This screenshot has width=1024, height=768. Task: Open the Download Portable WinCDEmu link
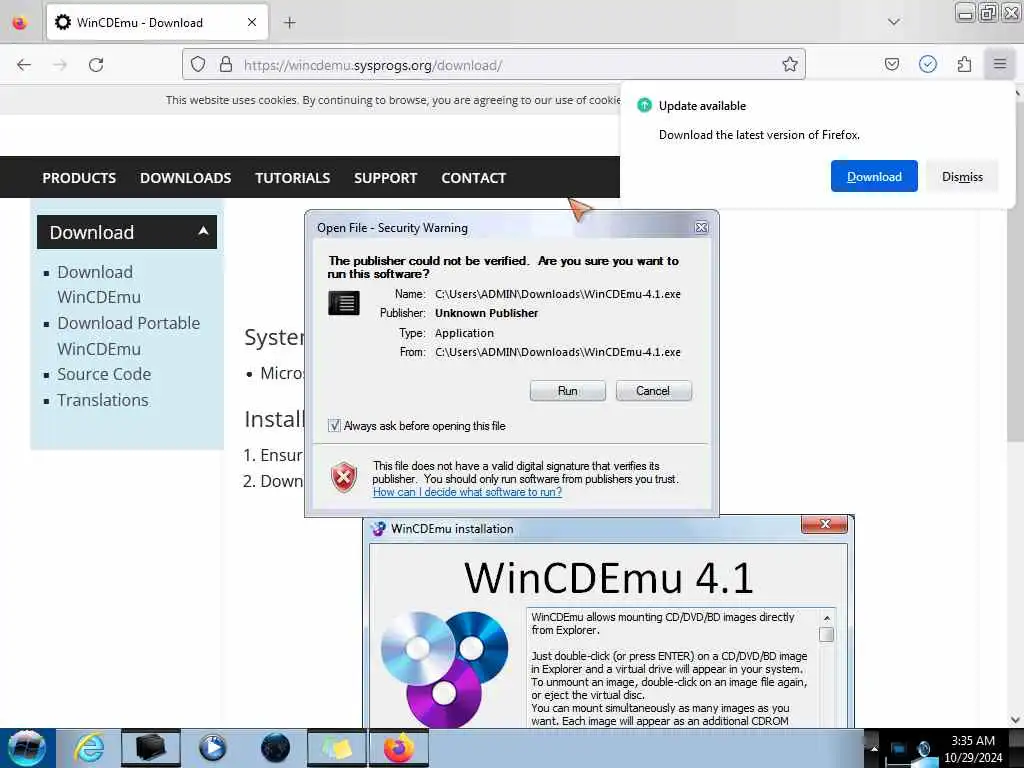click(128, 336)
